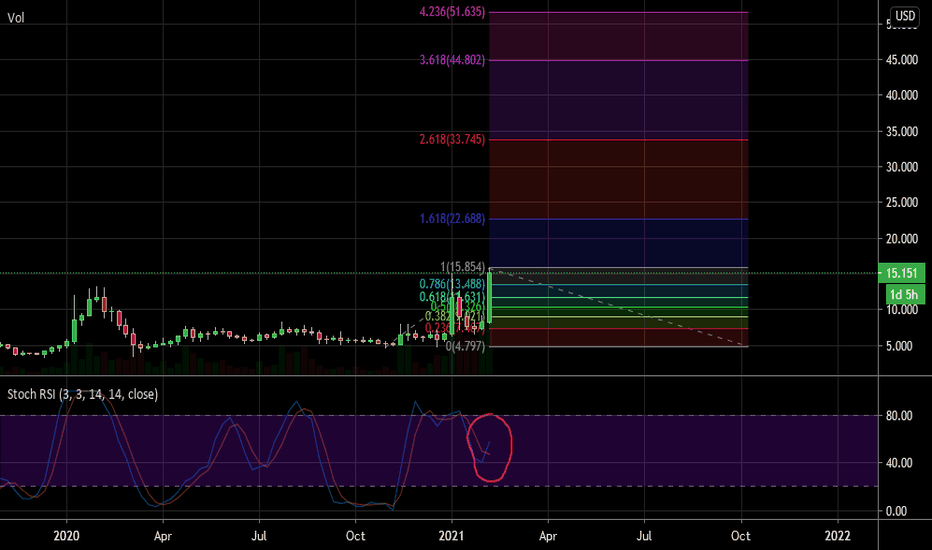
Task: Click the USD currency button
Action: point(905,16)
